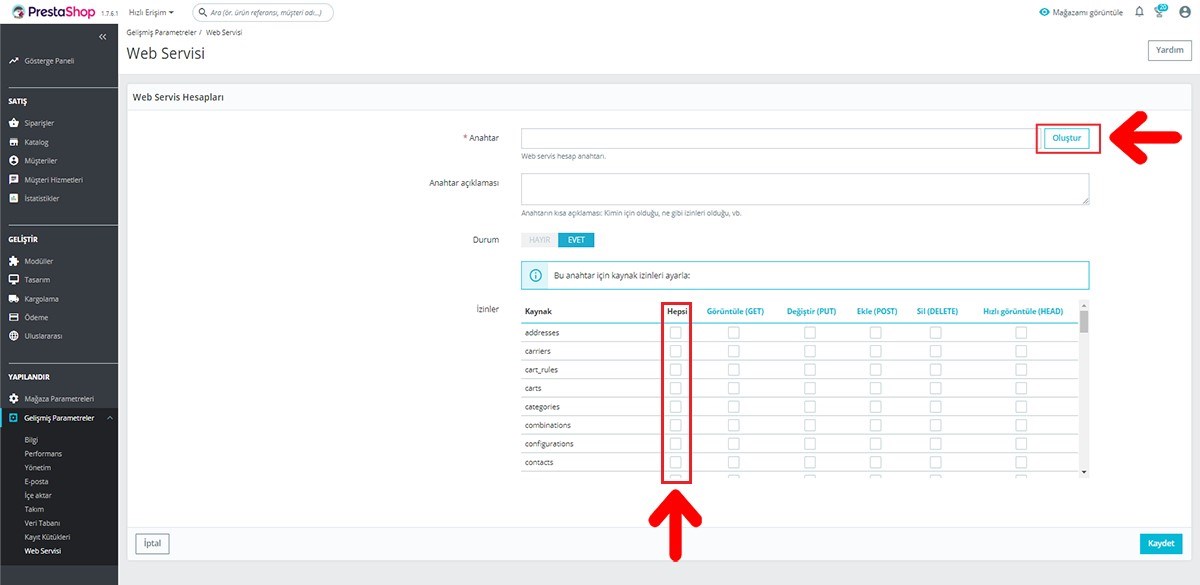Collapse the Gelişmiş Parametreleri submenu chevron
The height and width of the screenshot is (585, 1200).
(x=108, y=418)
